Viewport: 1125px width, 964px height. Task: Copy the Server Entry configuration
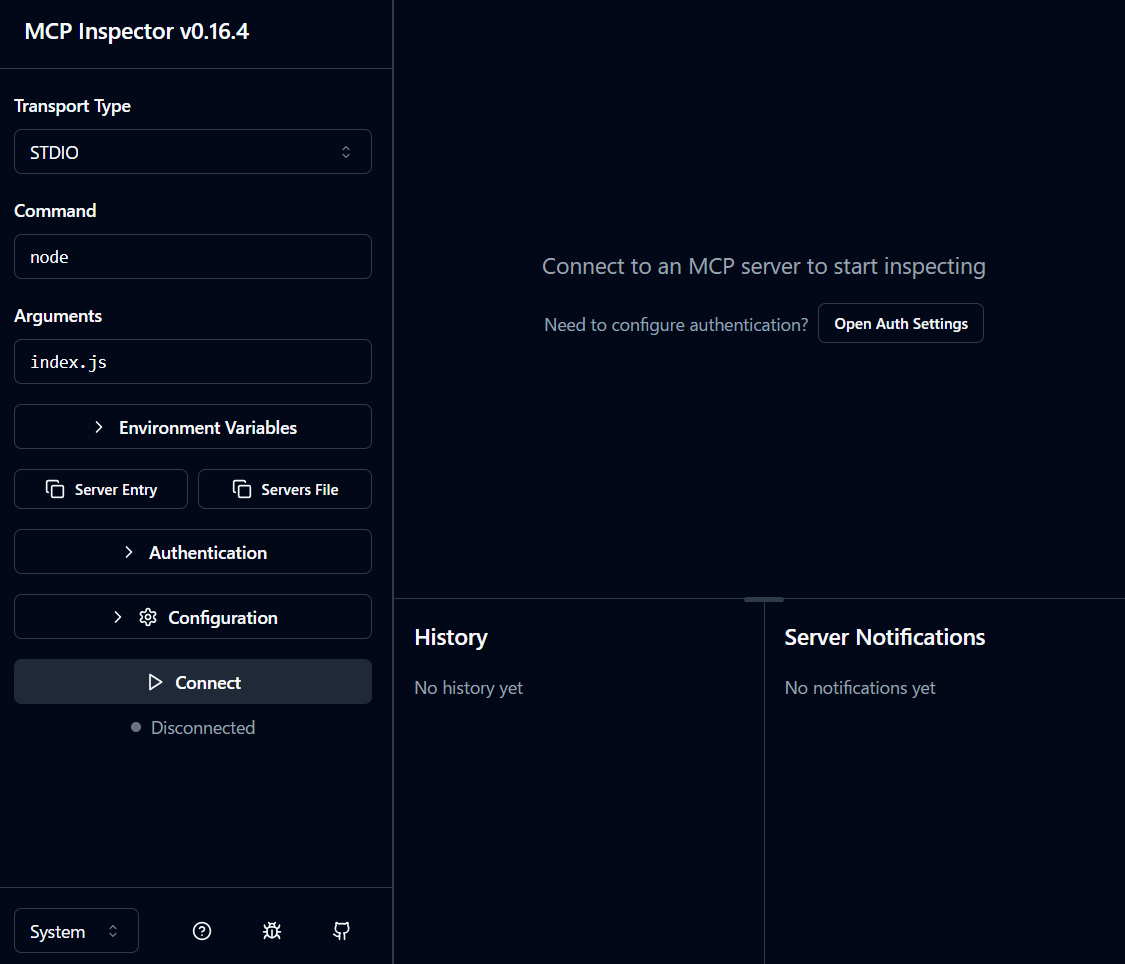101,489
